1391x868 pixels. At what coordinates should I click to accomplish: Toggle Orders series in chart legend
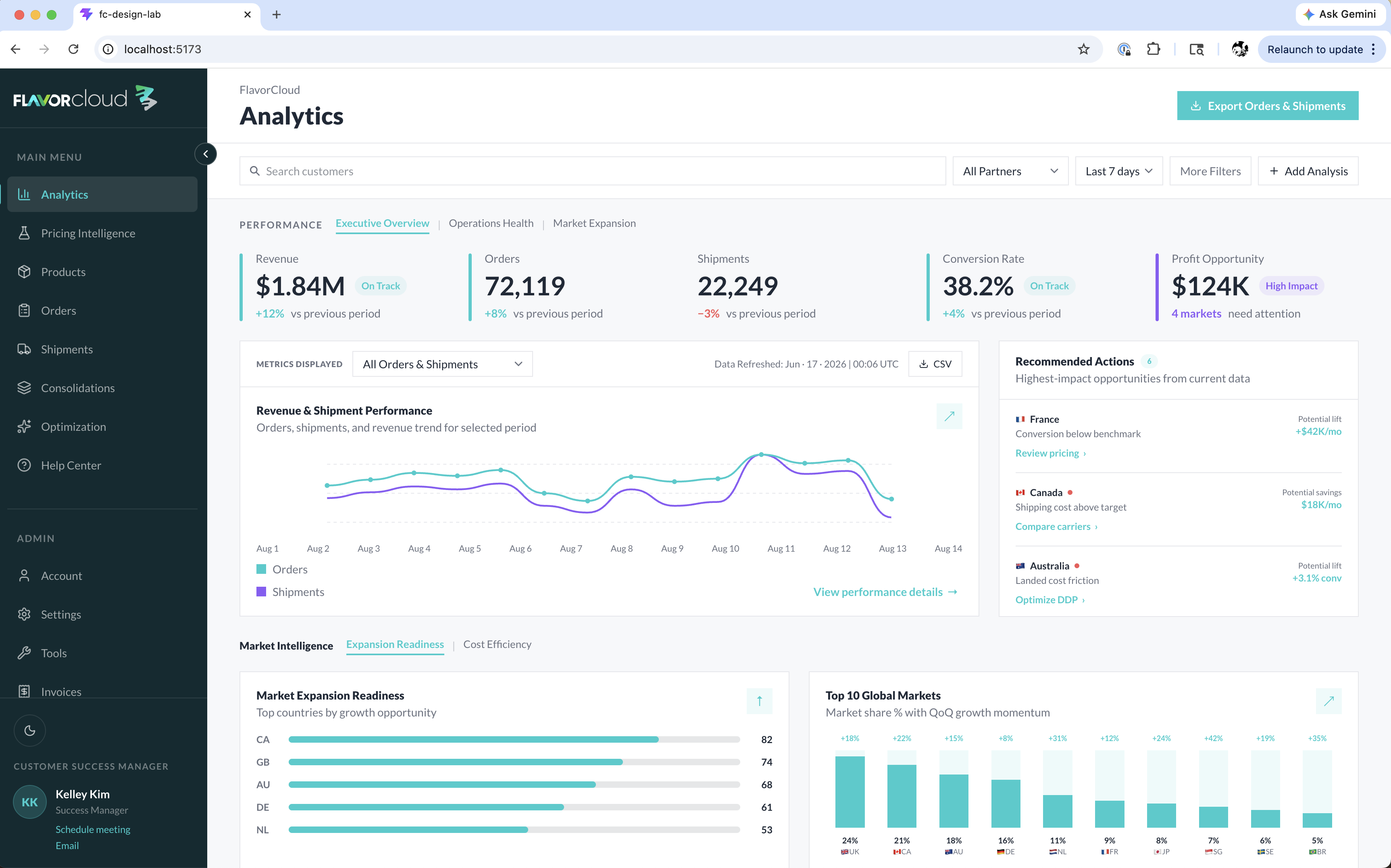[282, 569]
